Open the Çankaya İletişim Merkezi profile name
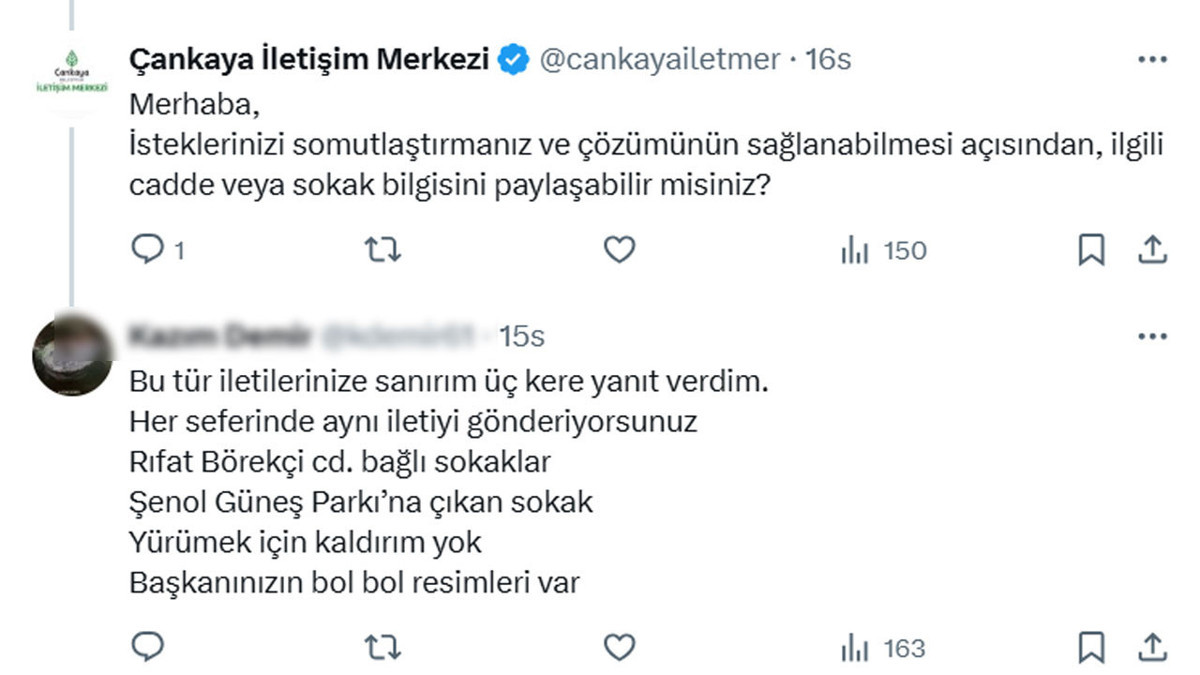The image size is (1200, 675). [x=310, y=60]
